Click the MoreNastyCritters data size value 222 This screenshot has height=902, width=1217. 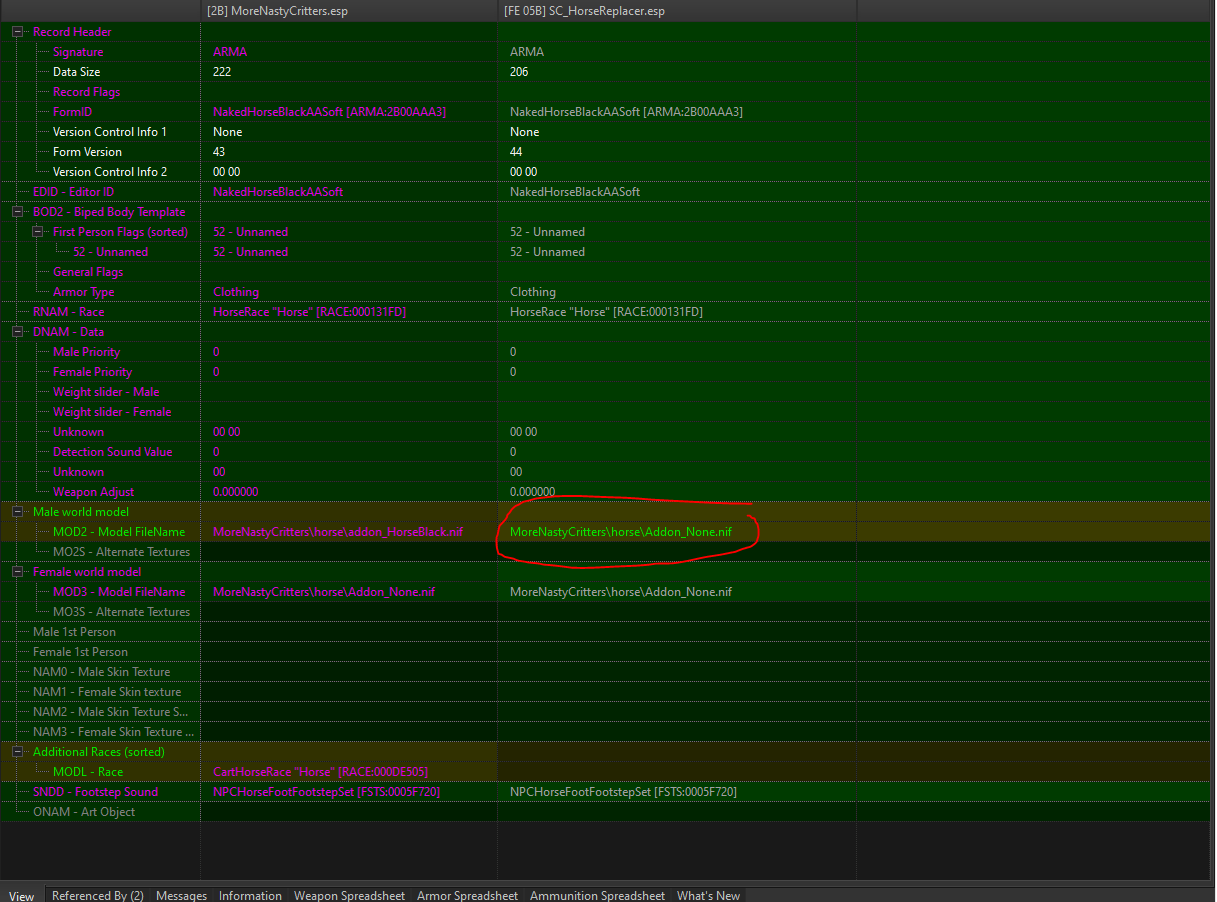[x=223, y=72]
